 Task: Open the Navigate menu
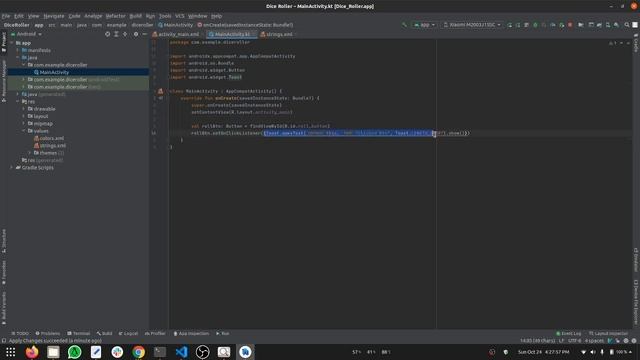coord(54,16)
